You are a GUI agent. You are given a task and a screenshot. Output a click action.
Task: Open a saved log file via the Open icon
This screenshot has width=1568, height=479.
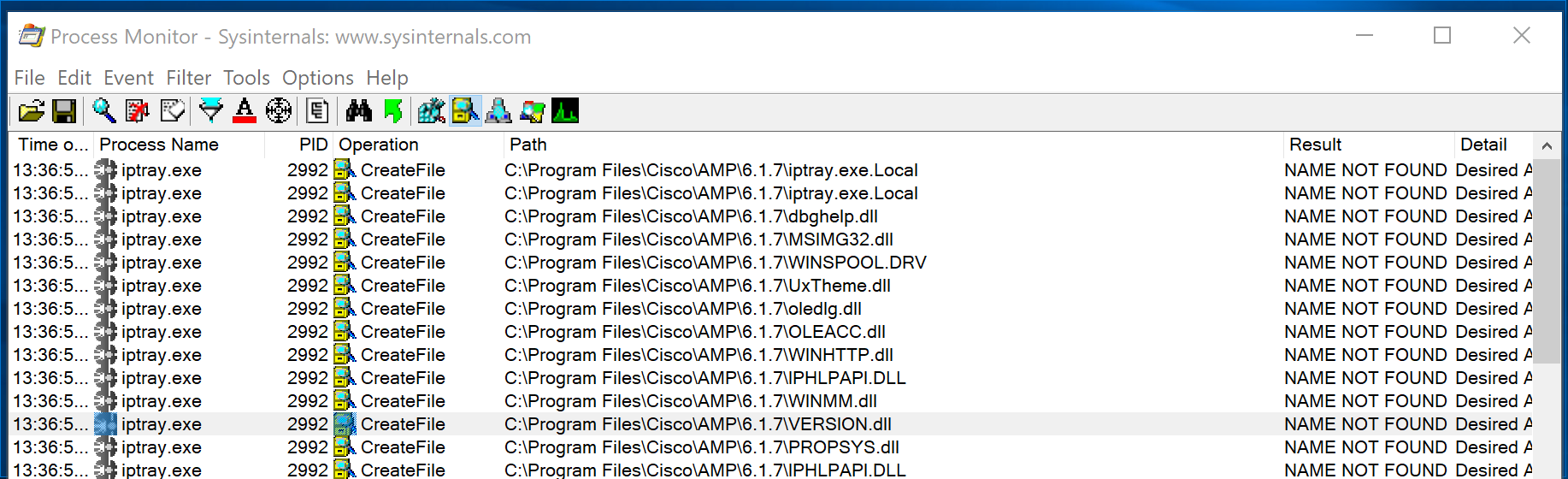click(x=31, y=110)
